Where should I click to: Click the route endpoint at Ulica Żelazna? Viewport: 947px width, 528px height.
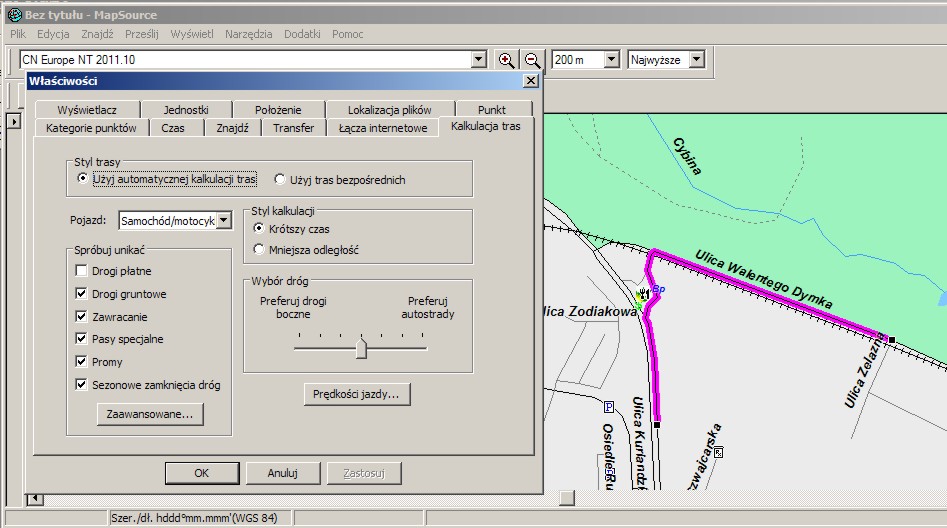click(891, 338)
